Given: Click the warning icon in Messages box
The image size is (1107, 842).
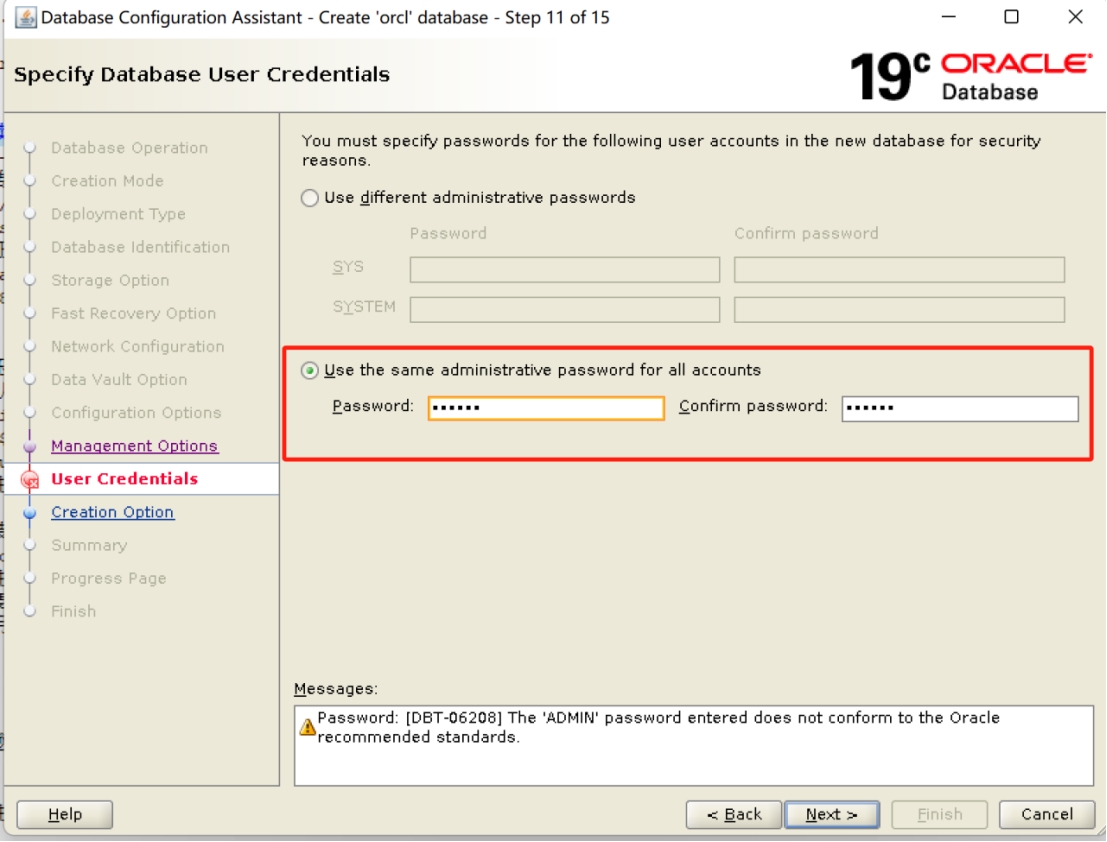Looking at the screenshot, I should (x=307, y=727).
